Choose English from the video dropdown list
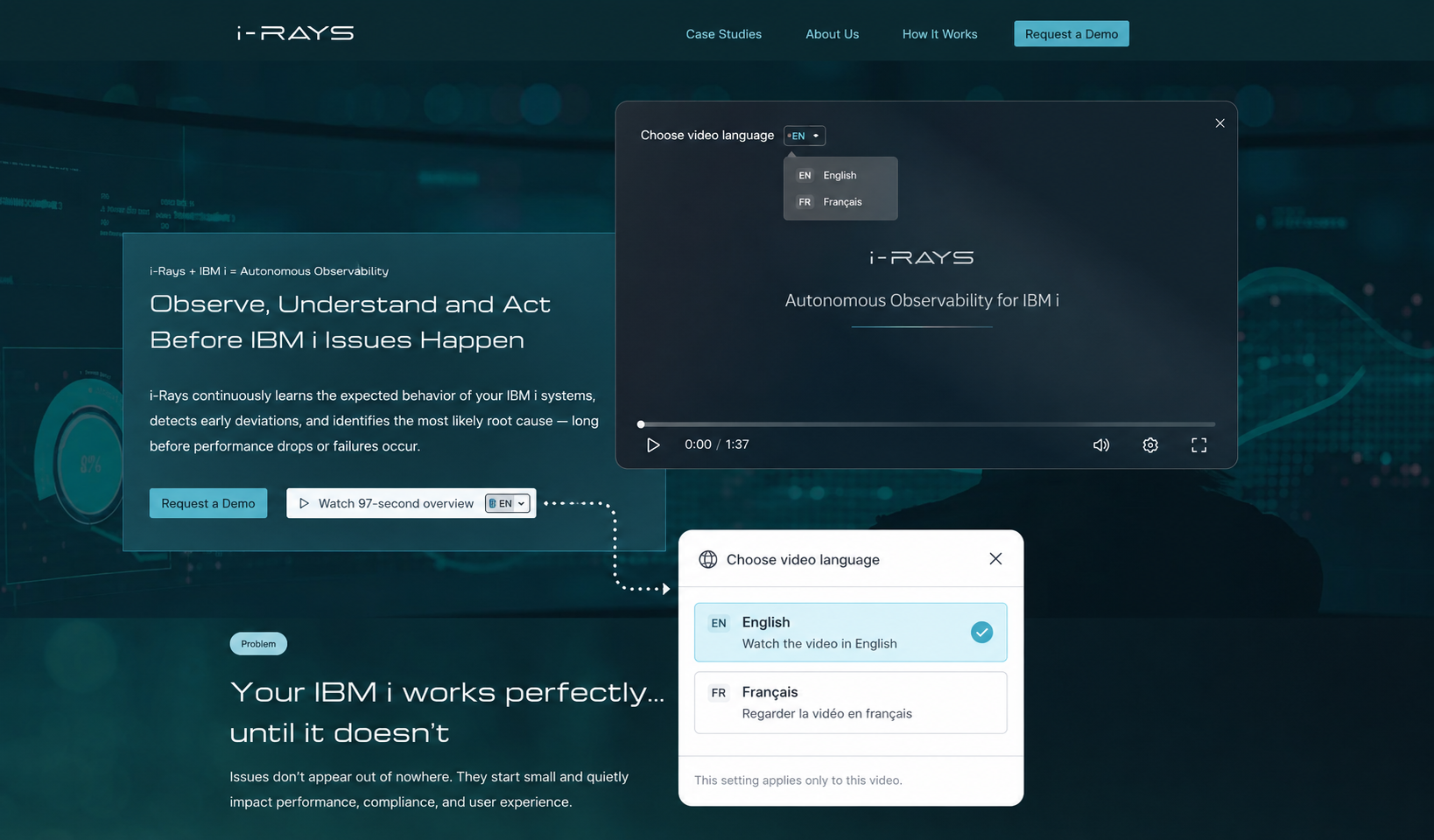 click(840, 175)
